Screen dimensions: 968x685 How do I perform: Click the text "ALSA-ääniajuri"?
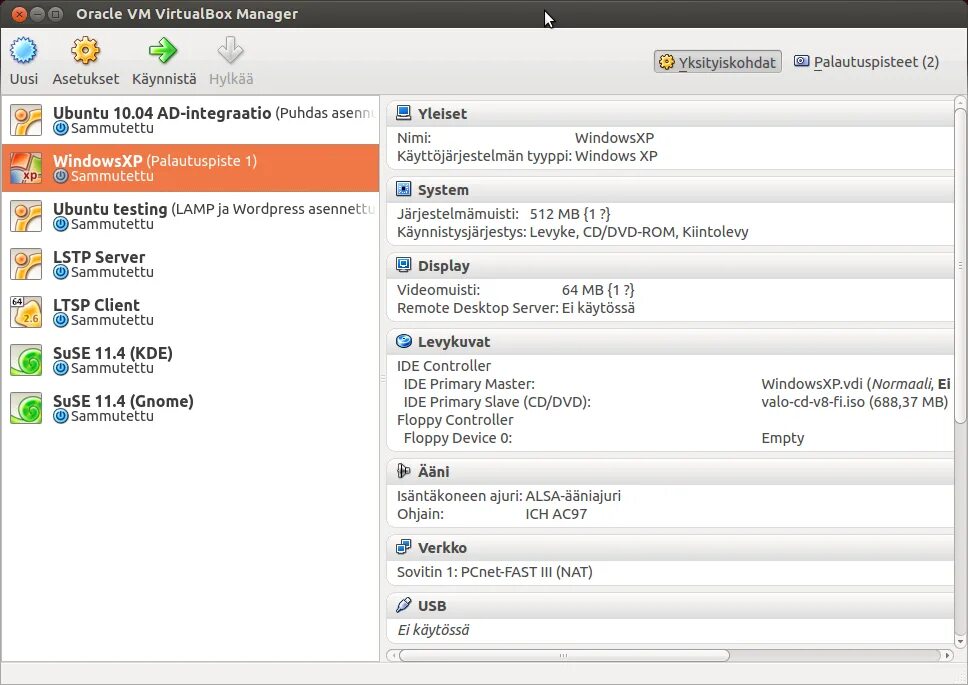point(573,496)
